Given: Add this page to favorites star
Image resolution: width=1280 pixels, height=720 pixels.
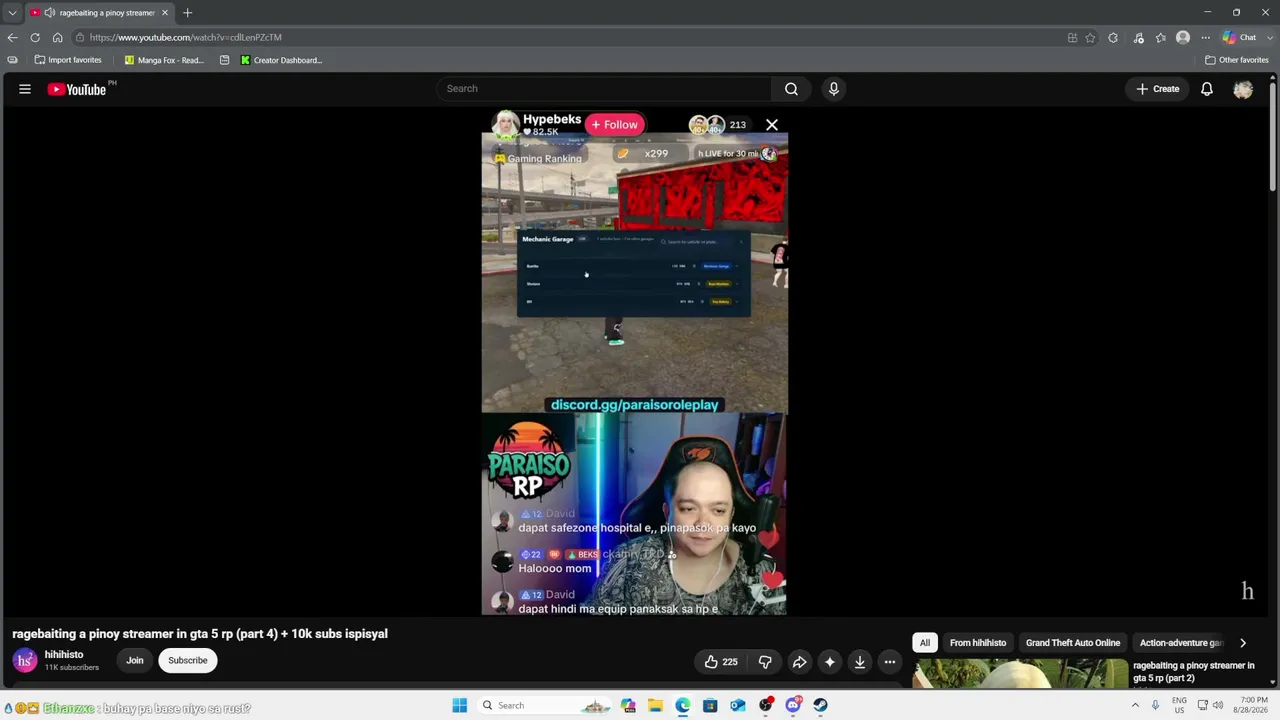Looking at the screenshot, I should [1090, 38].
